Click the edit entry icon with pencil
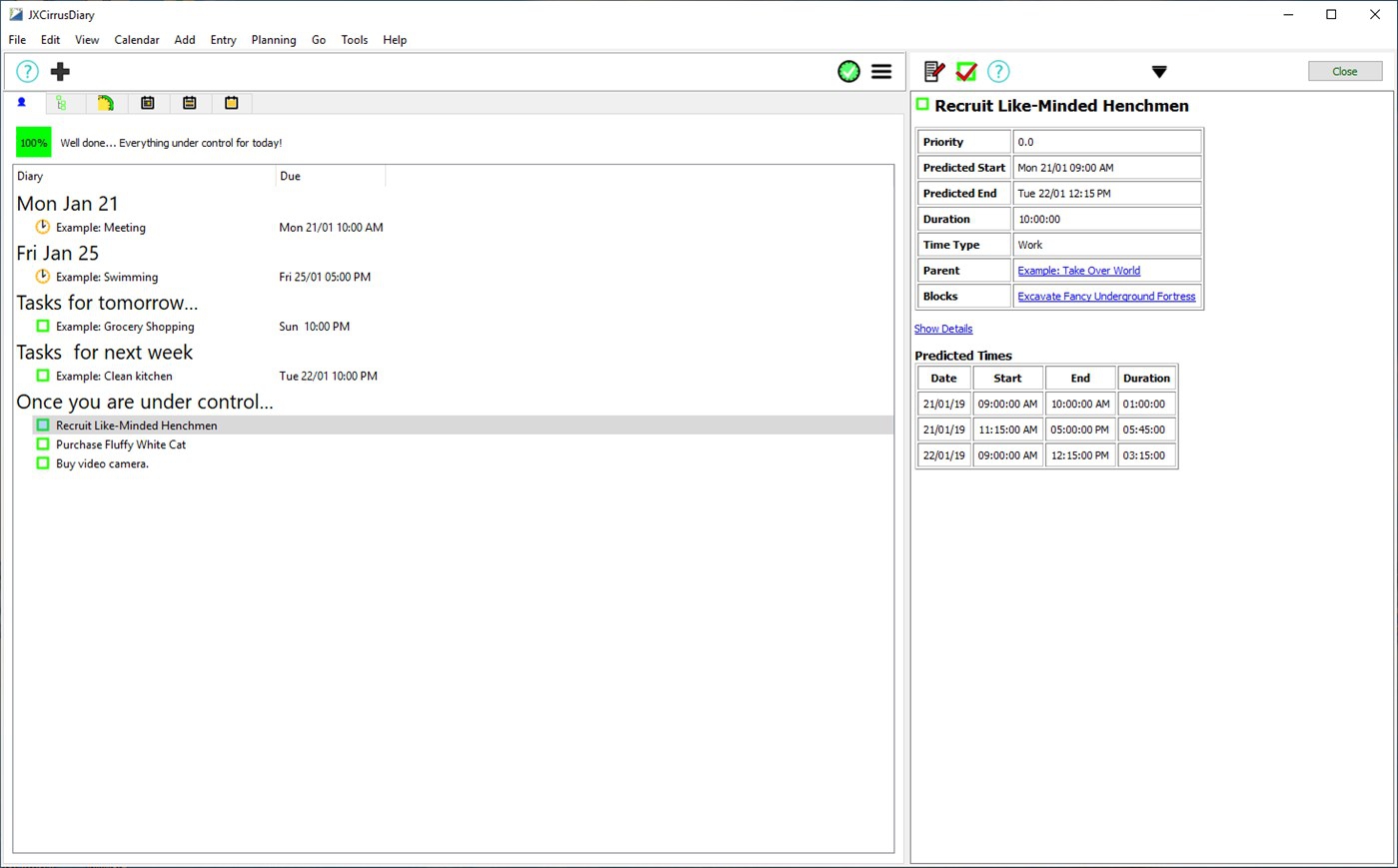This screenshot has height=868, width=1398. coord(933,71)
